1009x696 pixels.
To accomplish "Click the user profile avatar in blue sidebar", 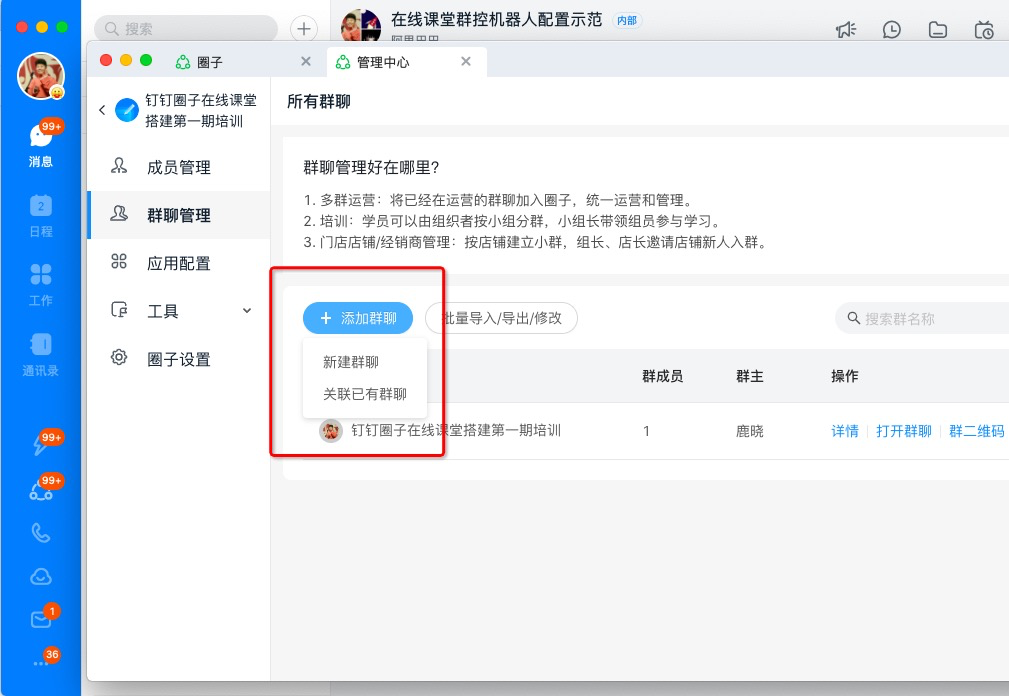I will tap(41, 76).
